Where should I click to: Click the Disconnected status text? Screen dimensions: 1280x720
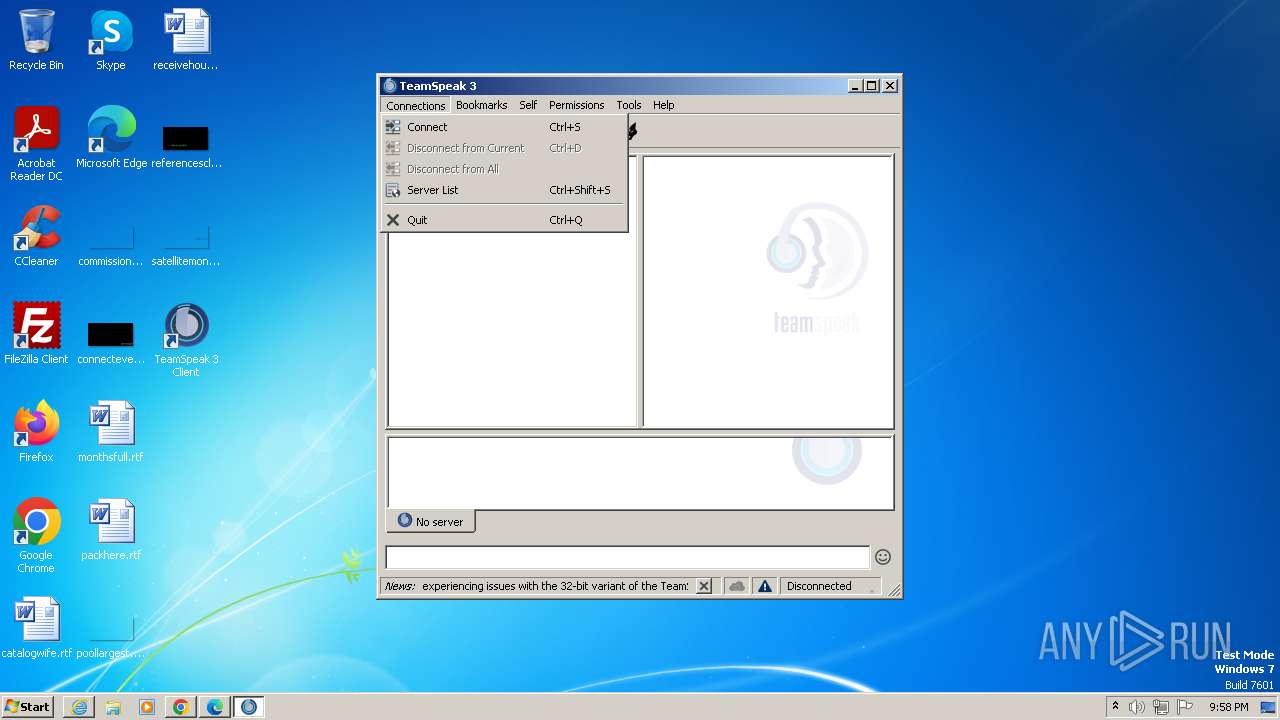819,586
